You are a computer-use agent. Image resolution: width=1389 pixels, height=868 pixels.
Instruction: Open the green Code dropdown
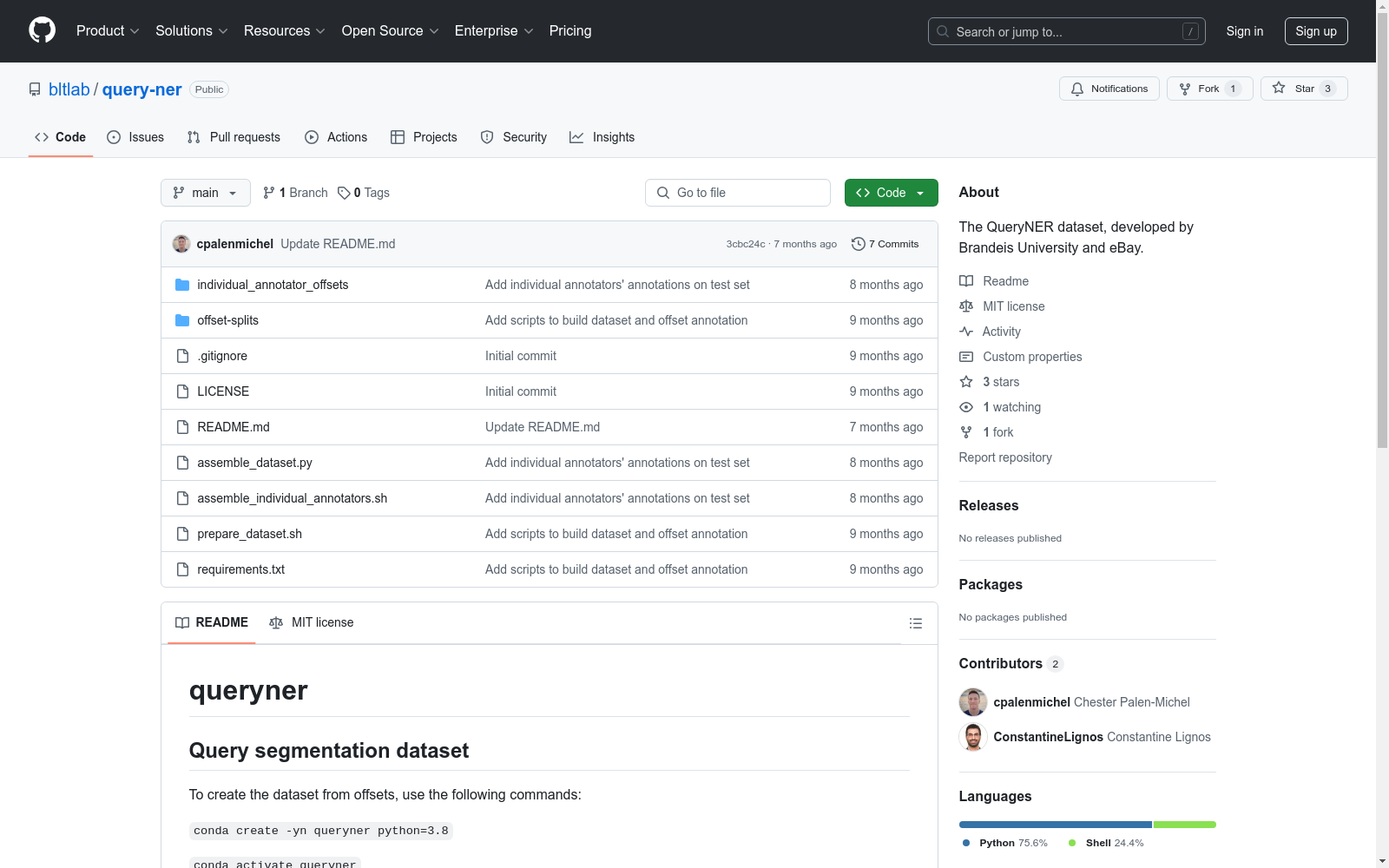pyautogui.click(x=891, y=193)
